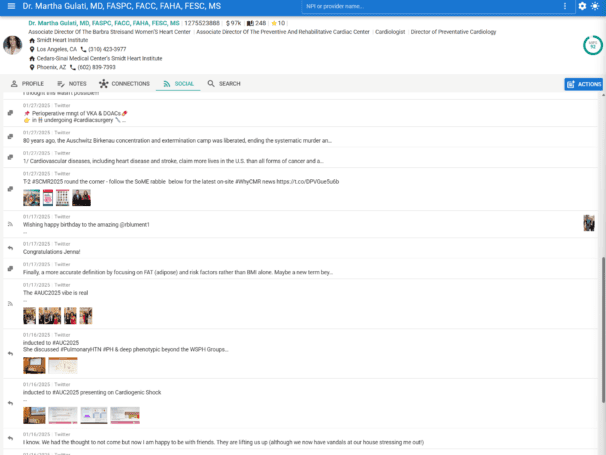Go to the Connections tab
Image resolution: width=606 pixels, height=455 pixels.
[x=125, y=84]
